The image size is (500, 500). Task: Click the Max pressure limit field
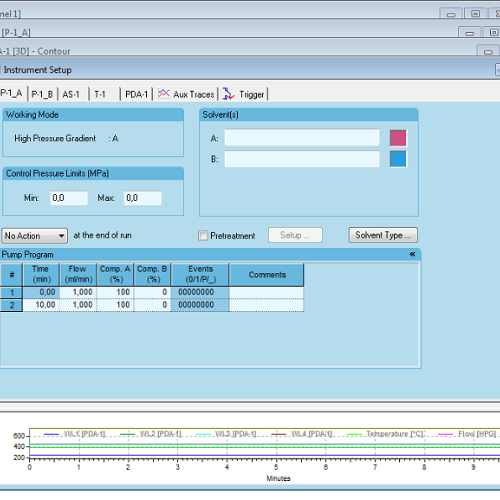pyautogui.click(x=143, y=198)
